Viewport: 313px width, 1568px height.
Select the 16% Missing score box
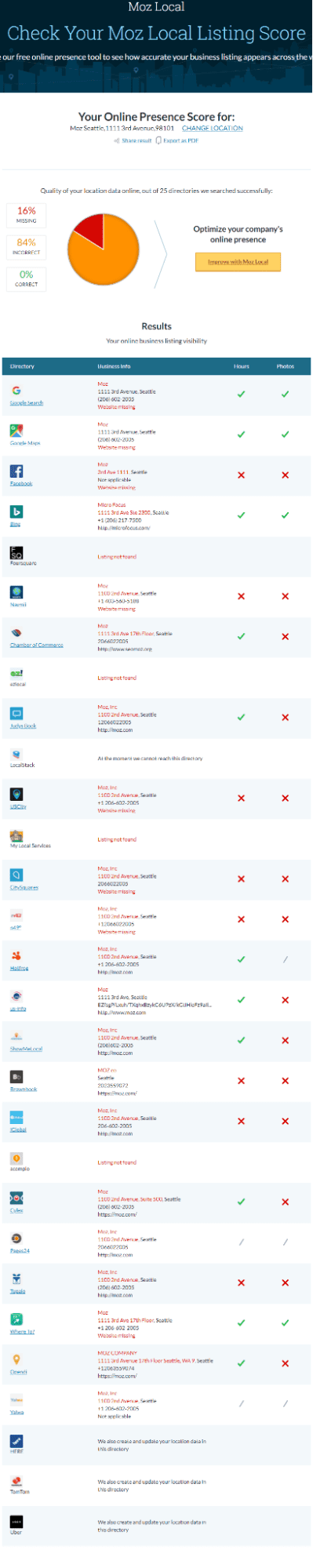(x=26, y=215)
